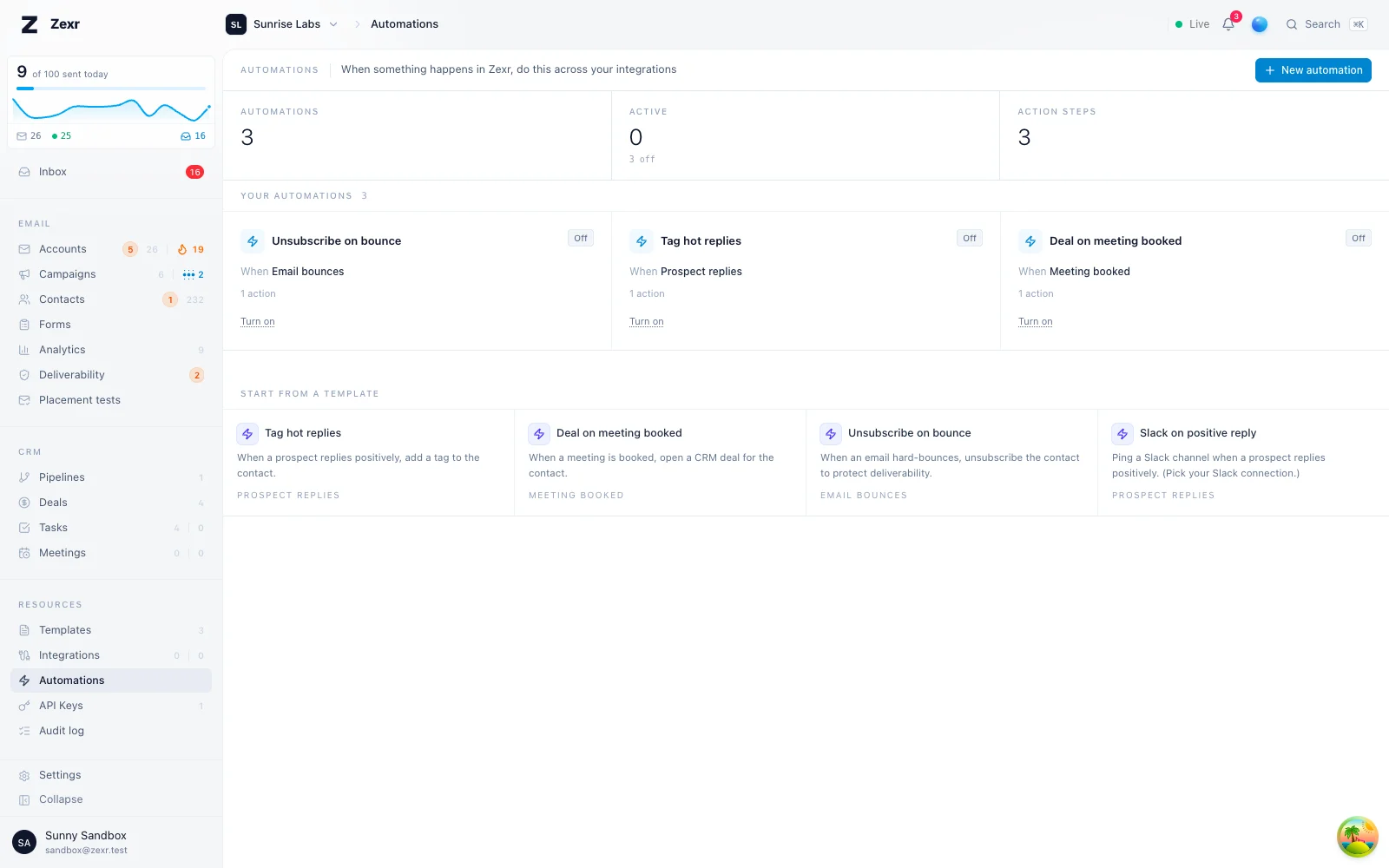Click the Placement tests icon
Screen dimensions: 1389x868
point(24,400)
